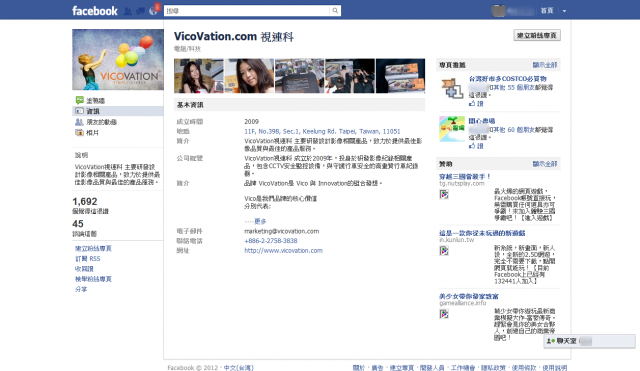Image resolution: width=640 pixels, height=371 pixels.
Task: Open fifth photo thumbnail of stacked boxes
Action: [400, 76]
